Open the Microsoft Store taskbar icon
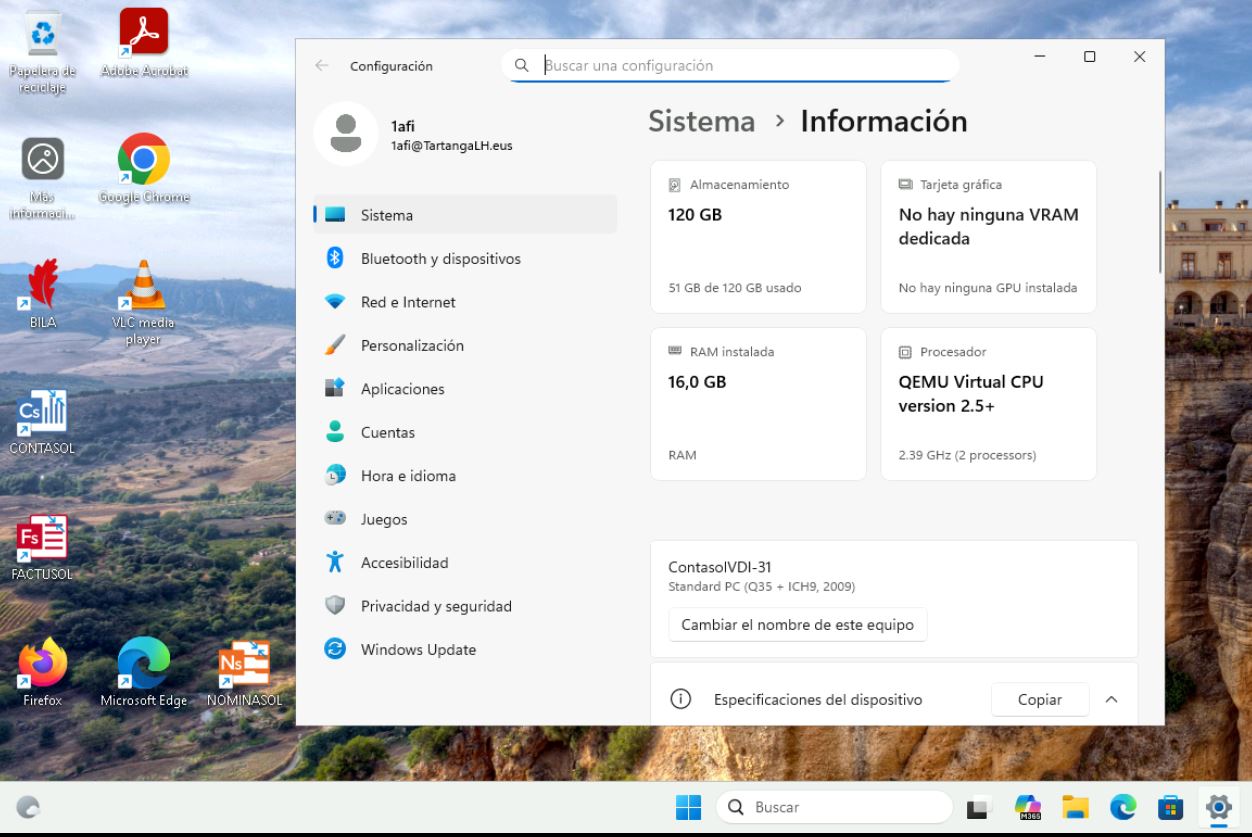1252x837 pixels. pos(1170,807)
